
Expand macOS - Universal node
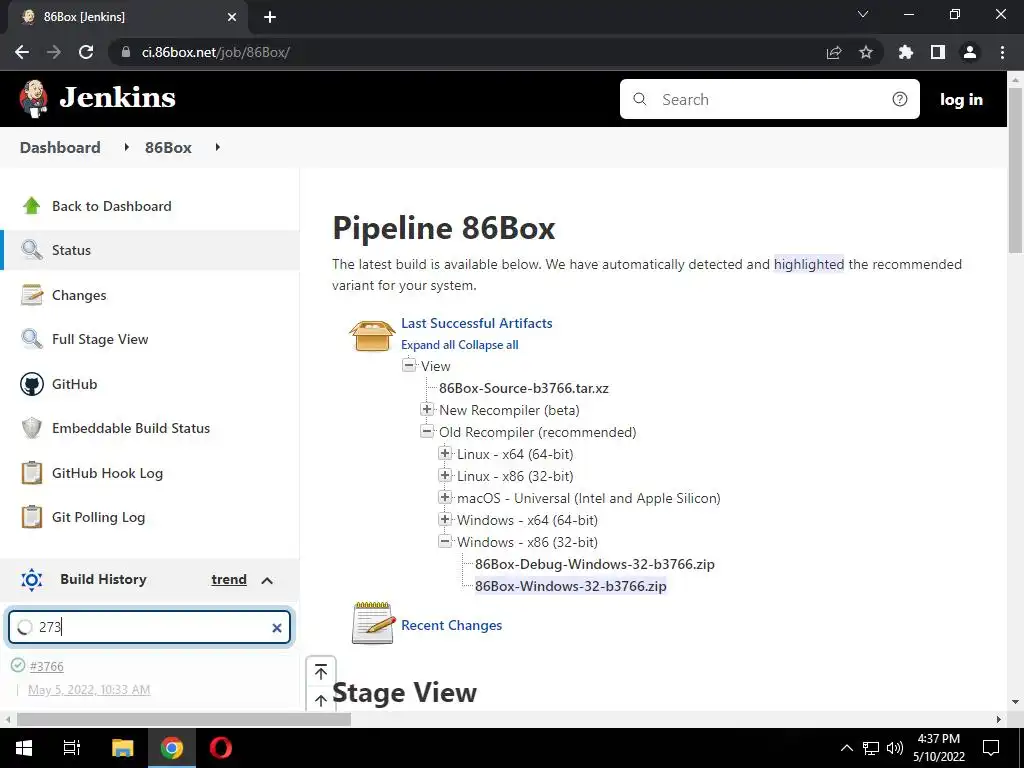tap(445, 498)
